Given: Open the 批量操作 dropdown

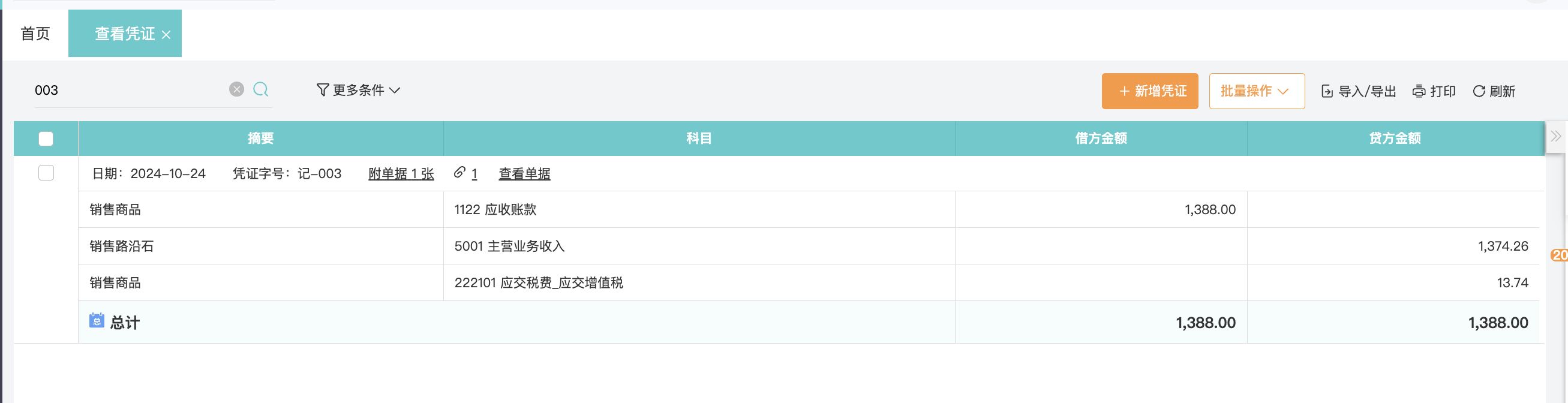Looking at the screenshot, I should point(1256,91).
